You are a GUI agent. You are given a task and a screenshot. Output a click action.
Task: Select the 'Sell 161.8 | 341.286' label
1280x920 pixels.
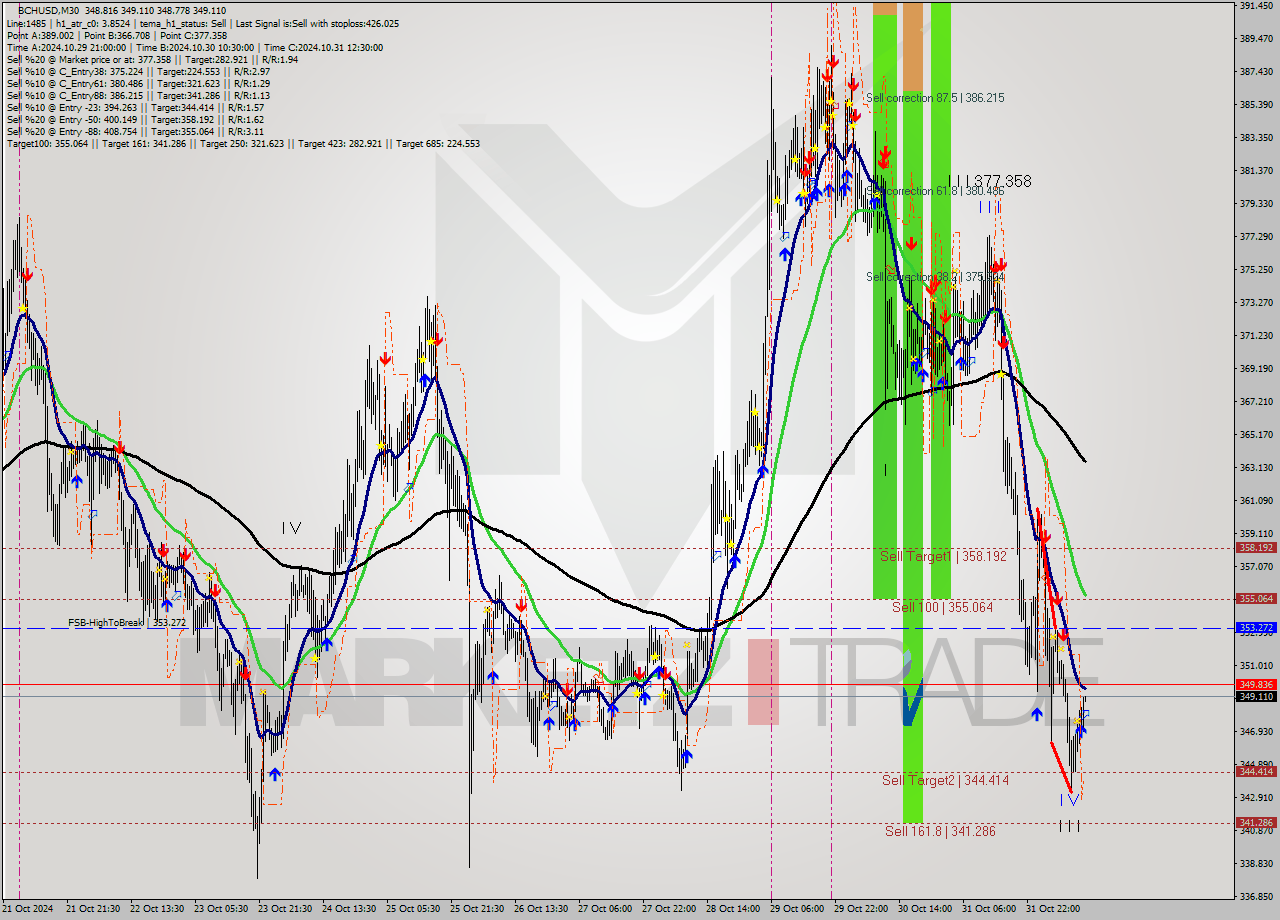(940, 831)
